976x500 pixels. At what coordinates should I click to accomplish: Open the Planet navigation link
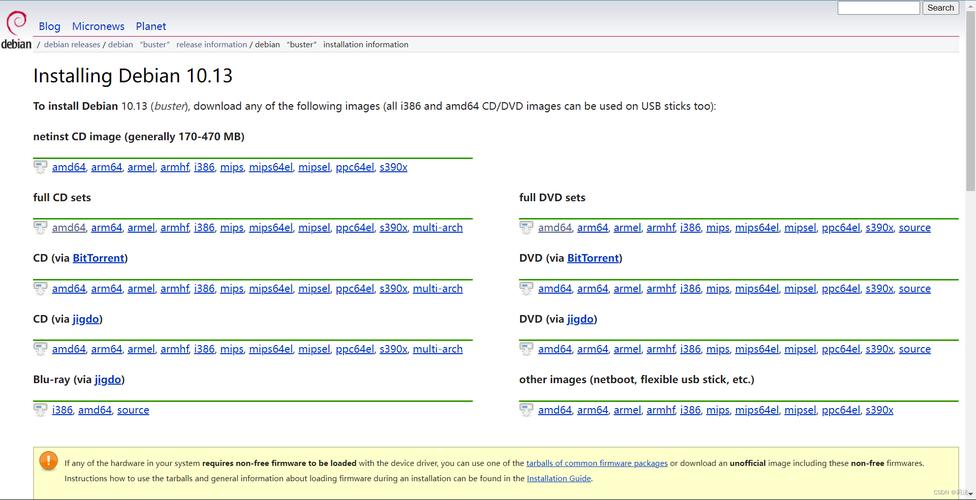tap(151, 26)
